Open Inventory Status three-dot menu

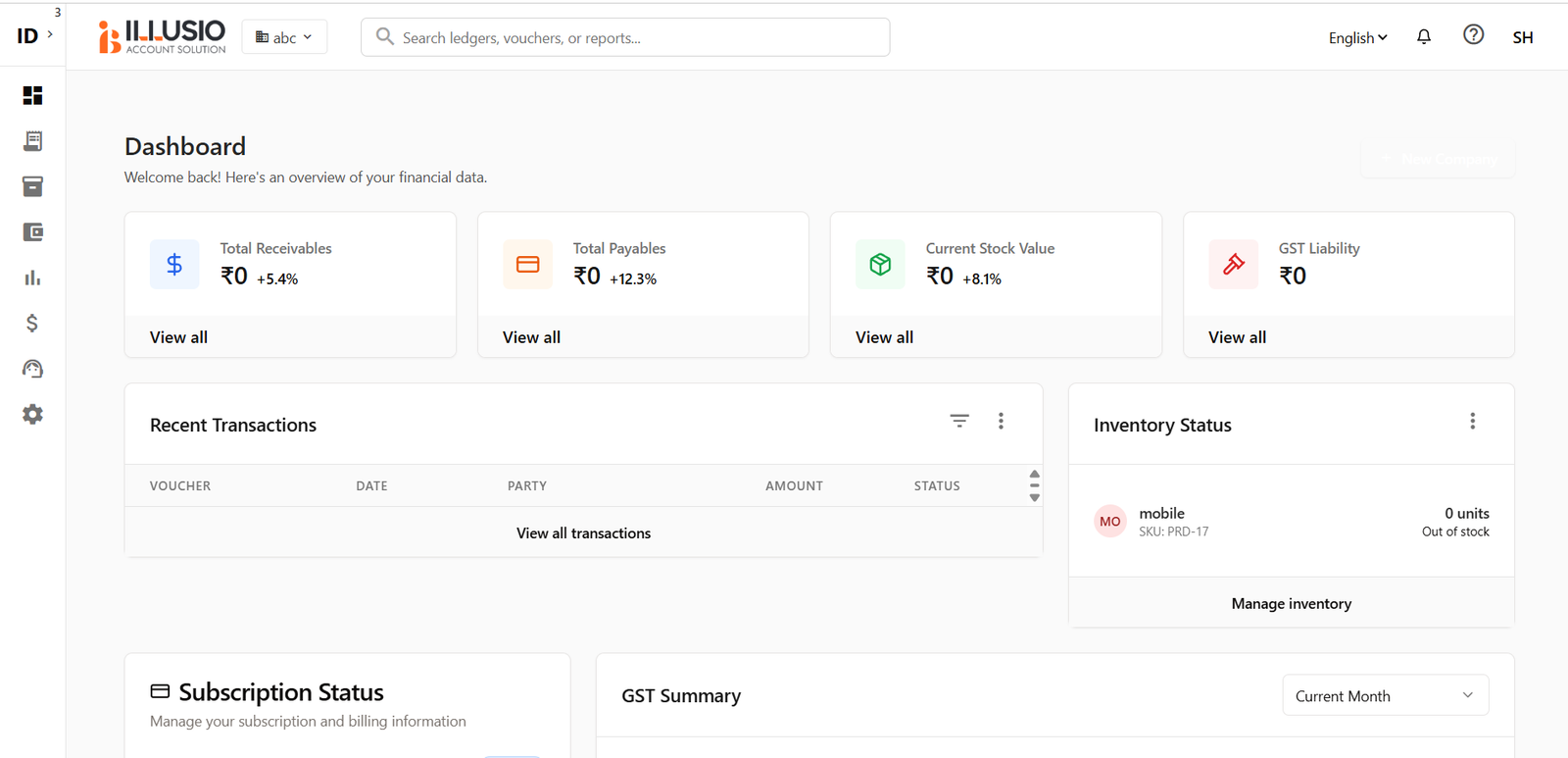tap(1472, 421)
